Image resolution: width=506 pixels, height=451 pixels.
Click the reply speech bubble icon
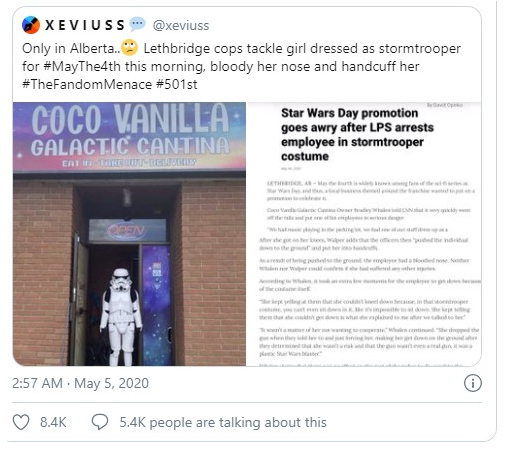coord(100,422)
